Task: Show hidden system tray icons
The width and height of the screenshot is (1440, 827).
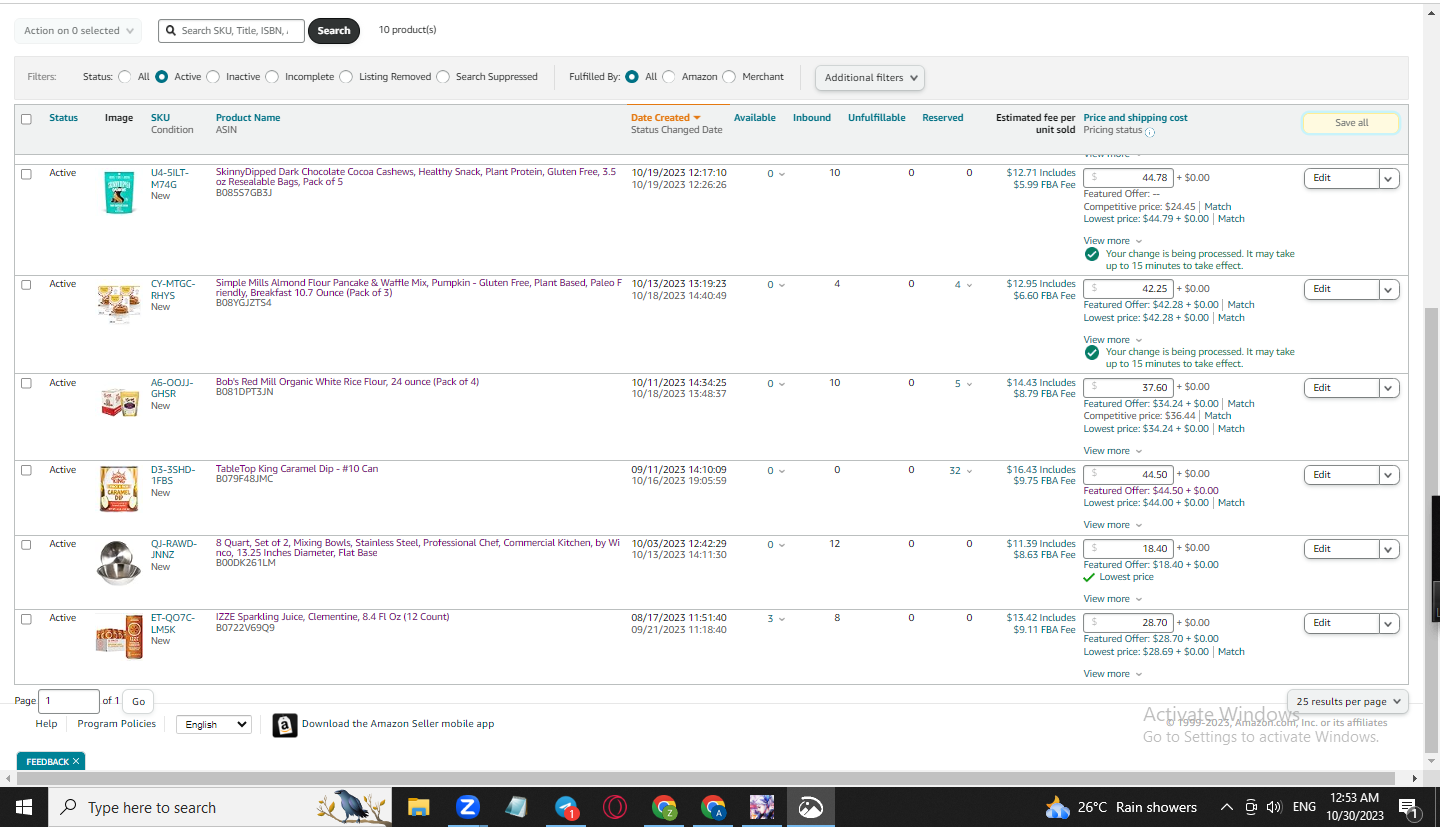Action: (x=1227, y=807)
